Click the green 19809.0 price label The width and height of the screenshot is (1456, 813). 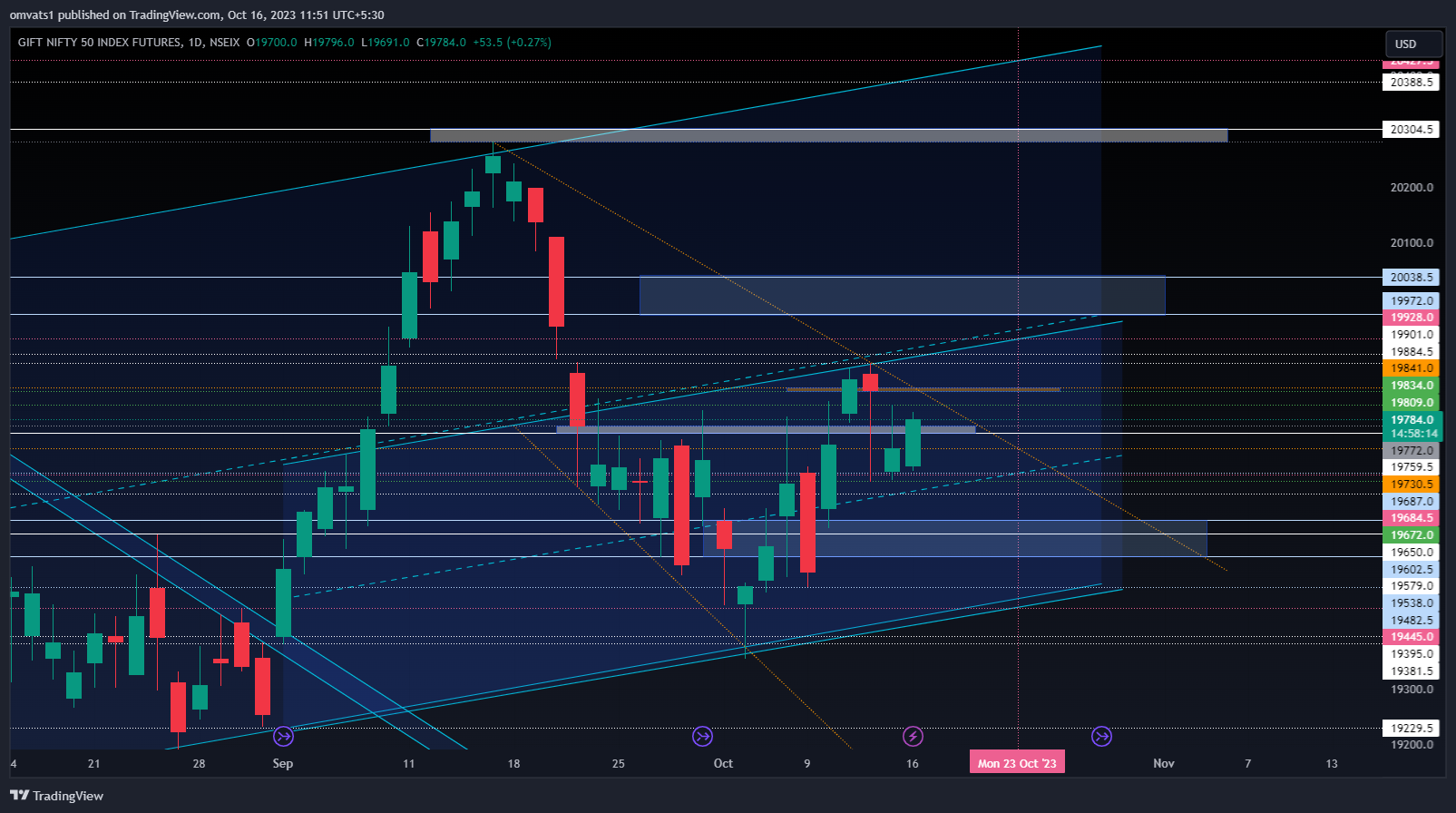(1412, 403)
